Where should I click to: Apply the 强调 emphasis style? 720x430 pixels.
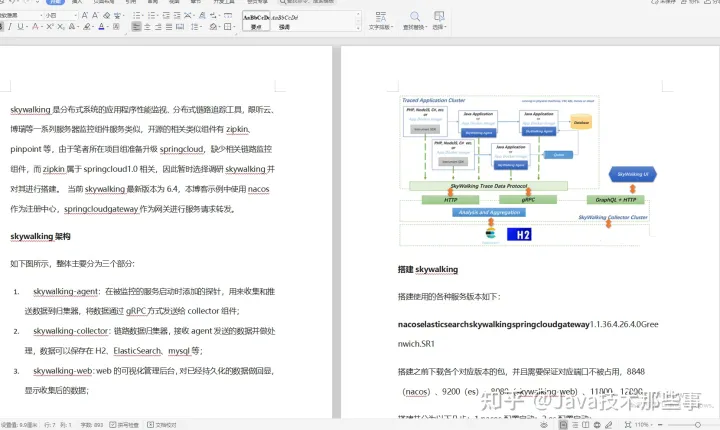coord(284,21)
